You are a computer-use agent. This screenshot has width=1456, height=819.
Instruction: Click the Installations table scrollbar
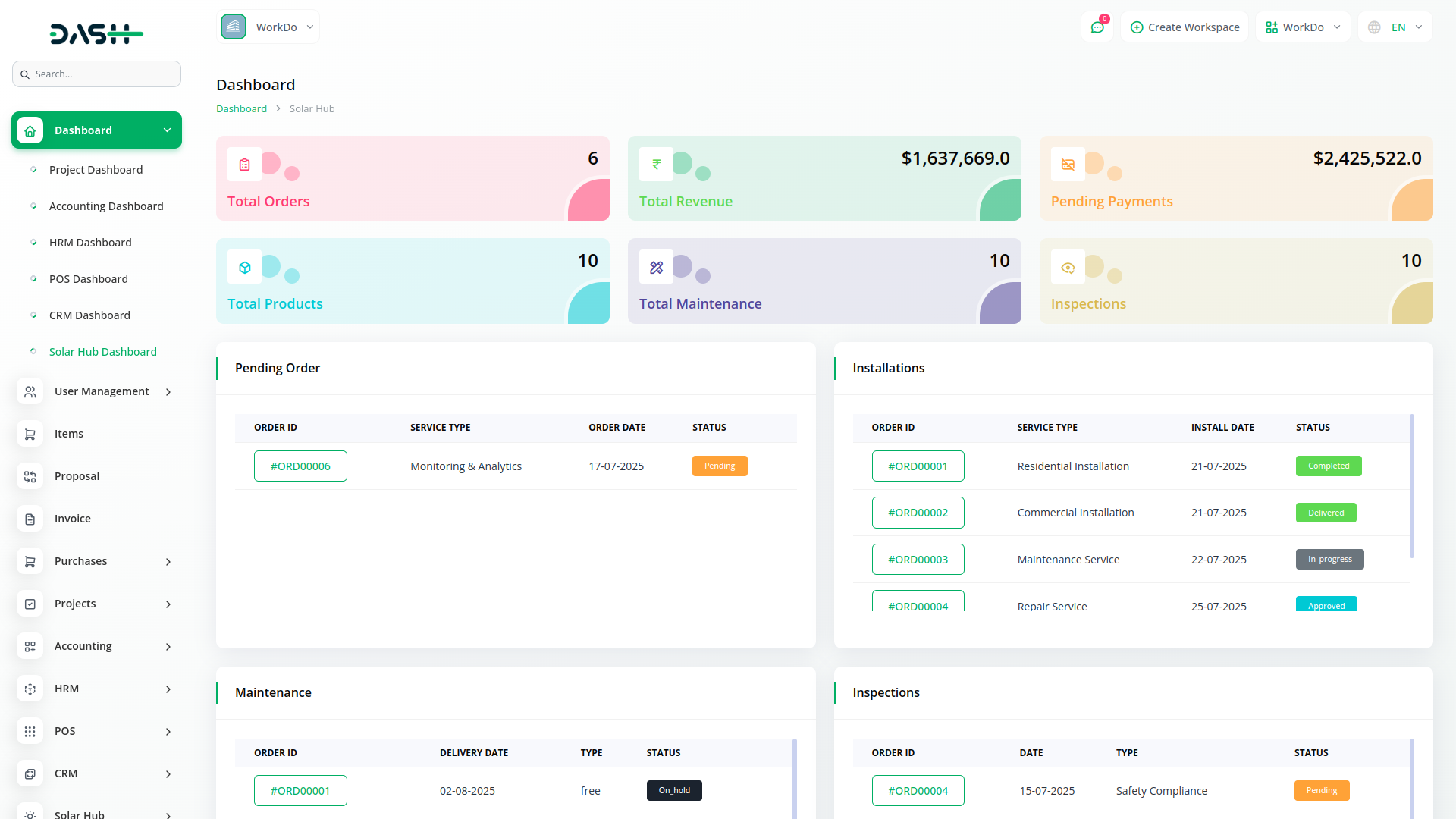(1411, 485)
